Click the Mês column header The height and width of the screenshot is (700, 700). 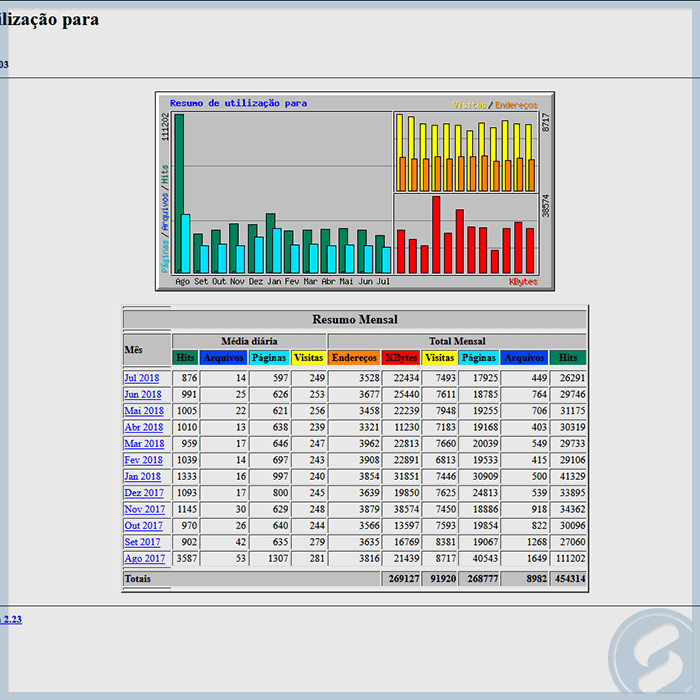coord(133,350)
